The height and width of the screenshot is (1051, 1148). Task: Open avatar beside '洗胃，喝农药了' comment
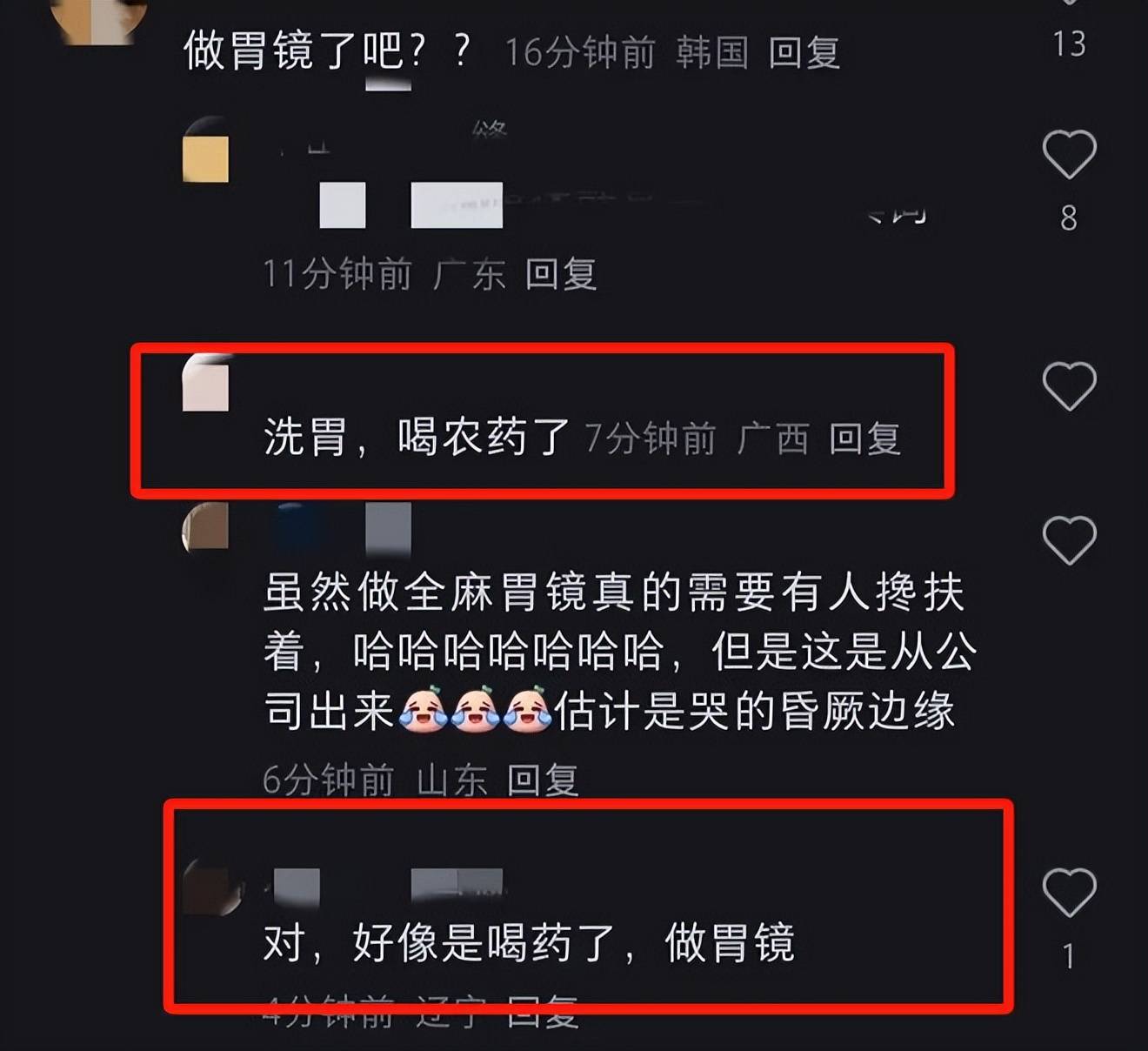tap(205, 383)
